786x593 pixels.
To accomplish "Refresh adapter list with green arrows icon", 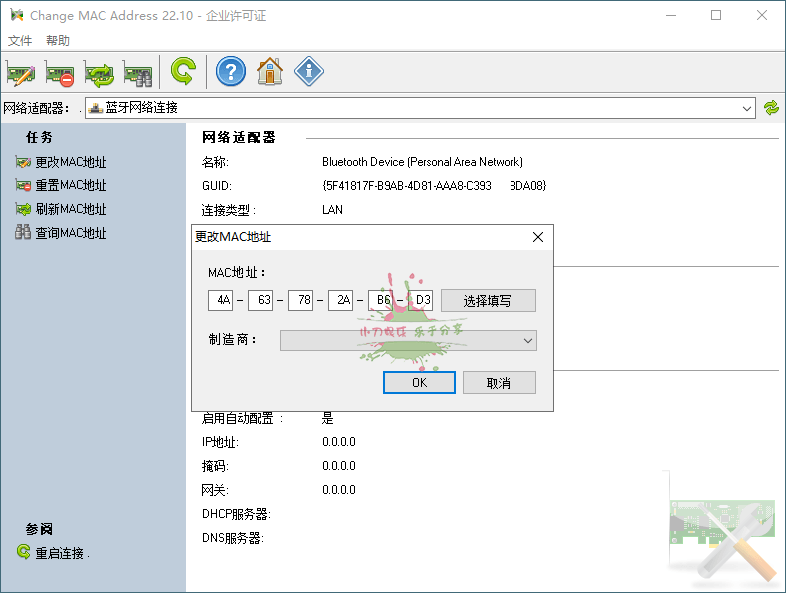I will (771, 108).
